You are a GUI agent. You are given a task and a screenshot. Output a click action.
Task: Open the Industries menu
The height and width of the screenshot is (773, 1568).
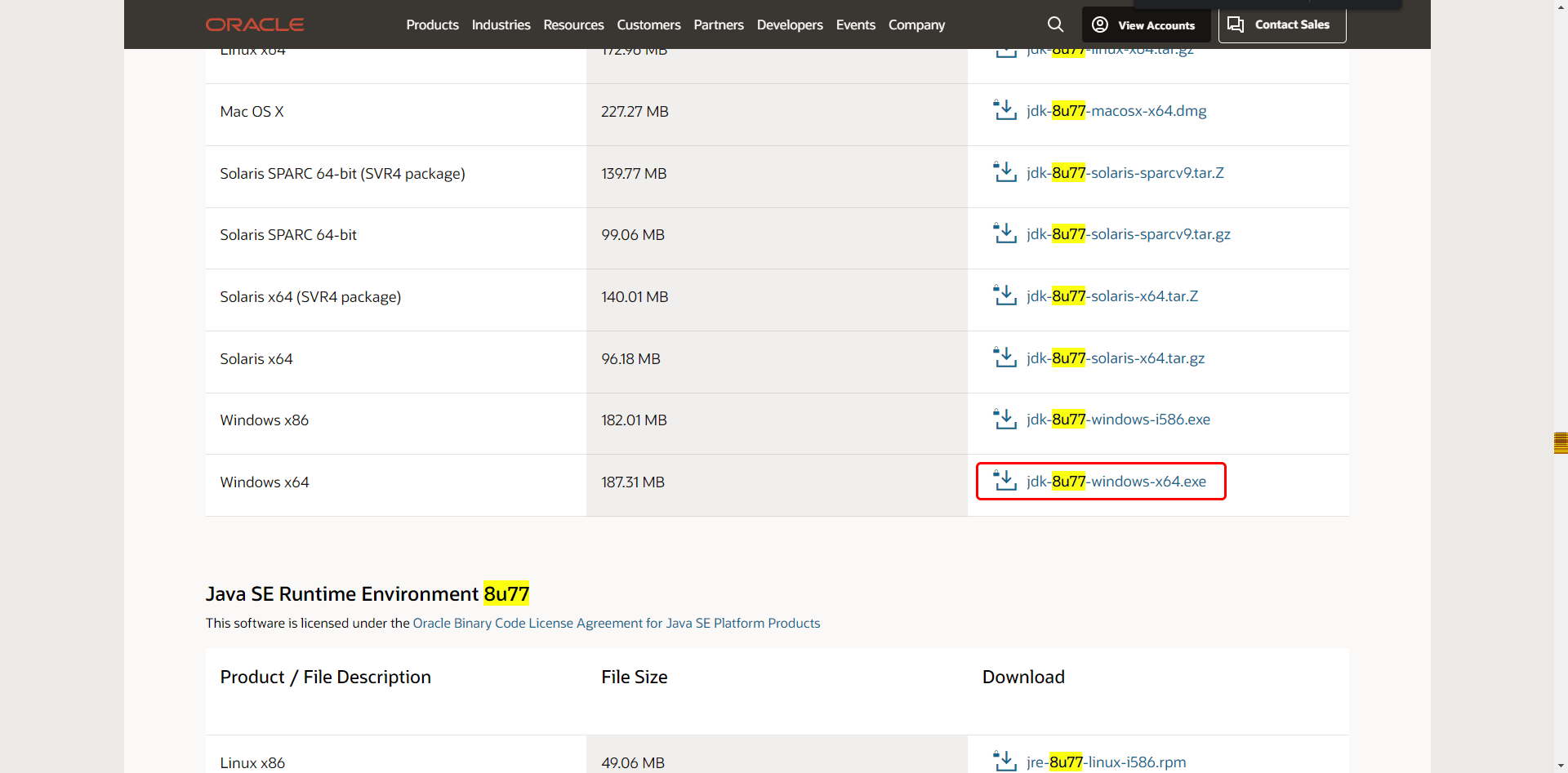(501, 24)
